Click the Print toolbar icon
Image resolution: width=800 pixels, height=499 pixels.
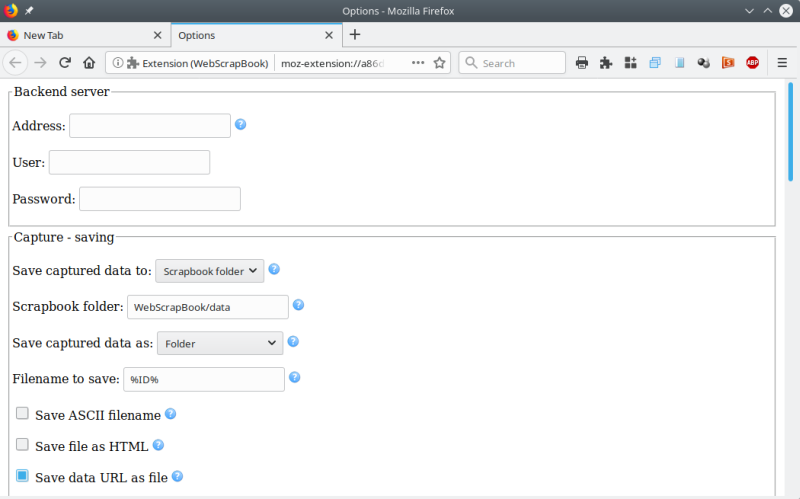pyautogui.click(x=582, y=63)
